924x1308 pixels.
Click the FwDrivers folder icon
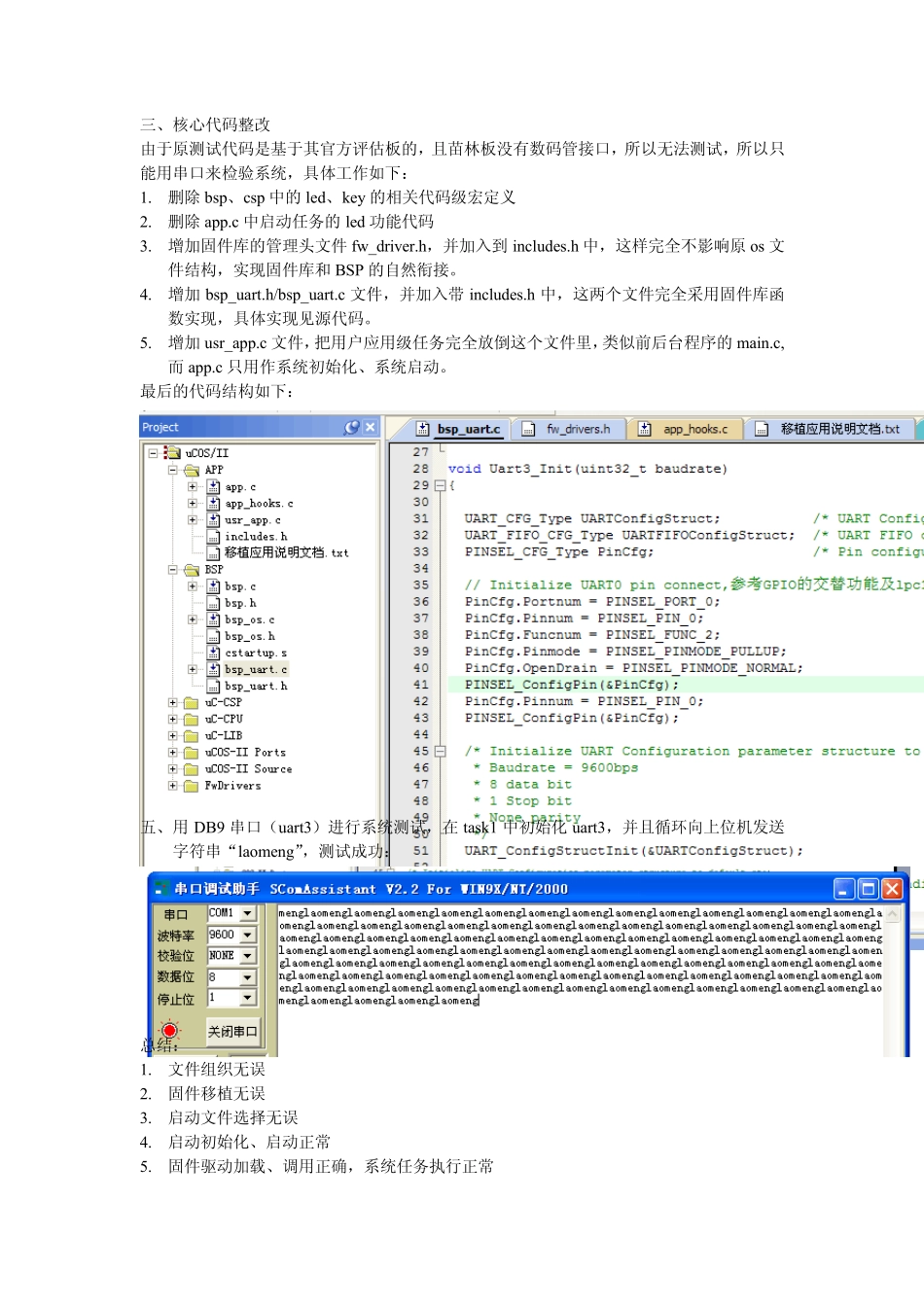tap(192, 785)
